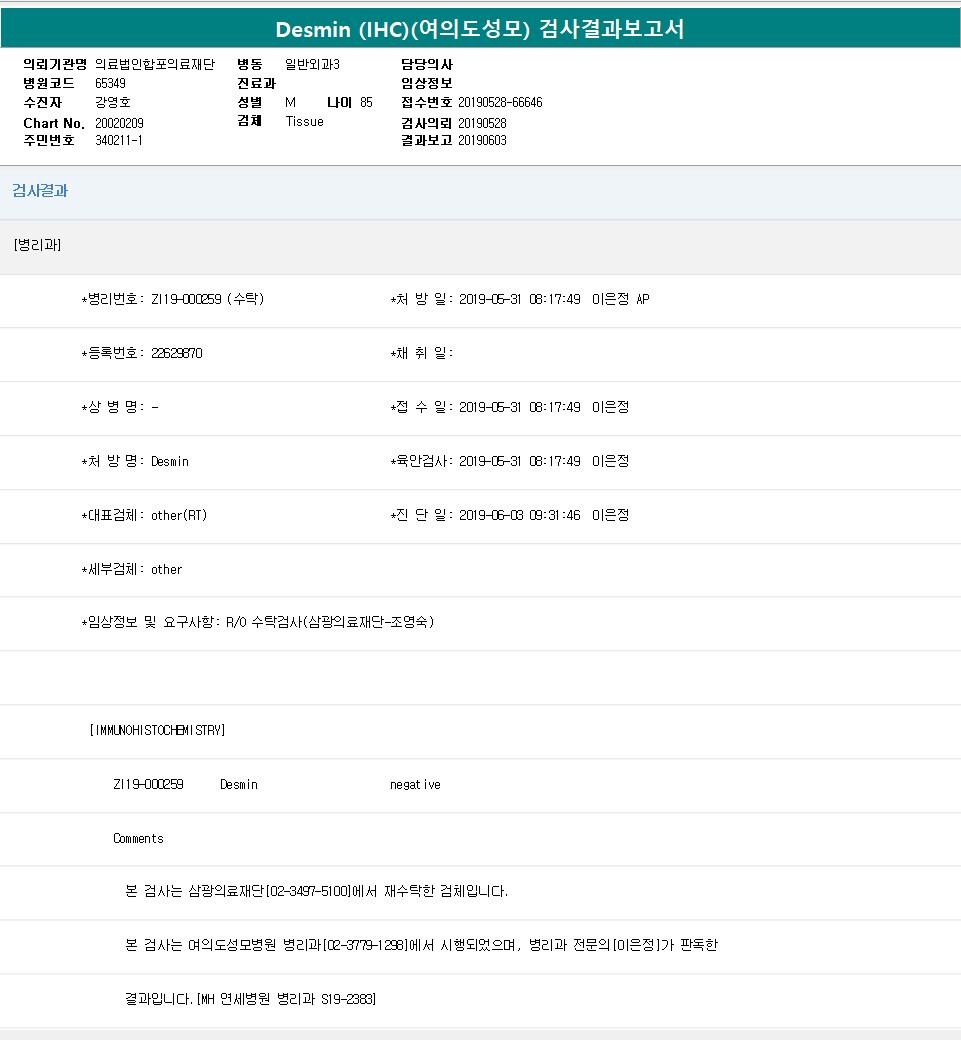
Task: Click the 등록번호 value 22629870
Action: click(176, 353)
